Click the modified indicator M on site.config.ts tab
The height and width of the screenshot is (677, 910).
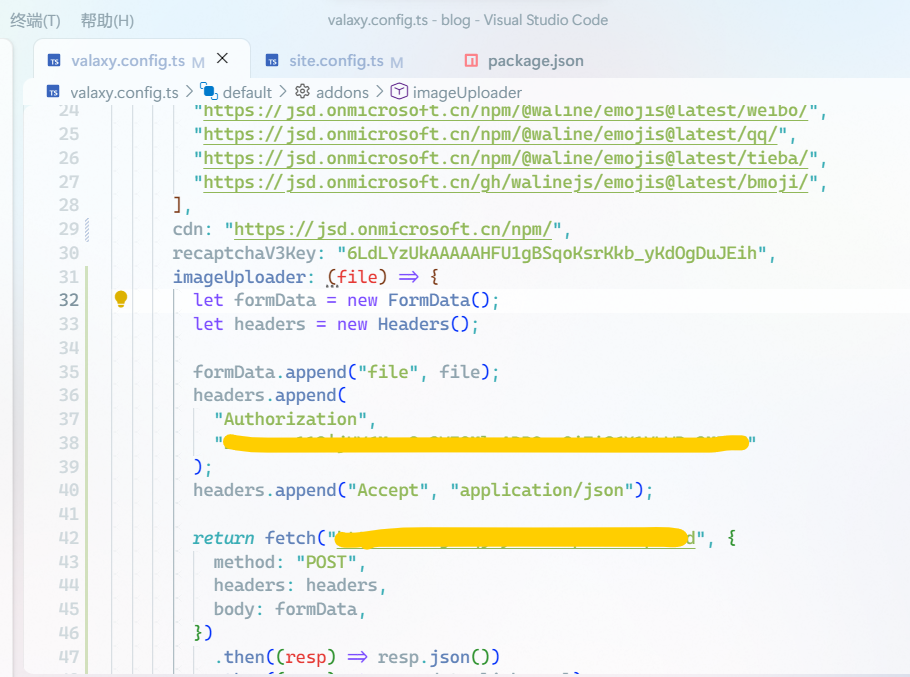395,61
